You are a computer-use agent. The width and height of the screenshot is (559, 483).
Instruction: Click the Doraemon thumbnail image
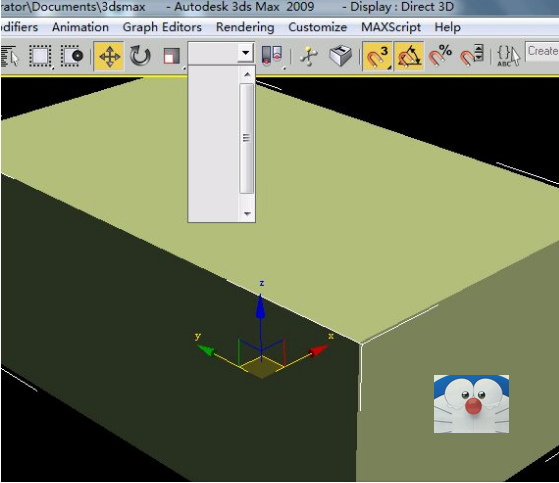point(471,404)
